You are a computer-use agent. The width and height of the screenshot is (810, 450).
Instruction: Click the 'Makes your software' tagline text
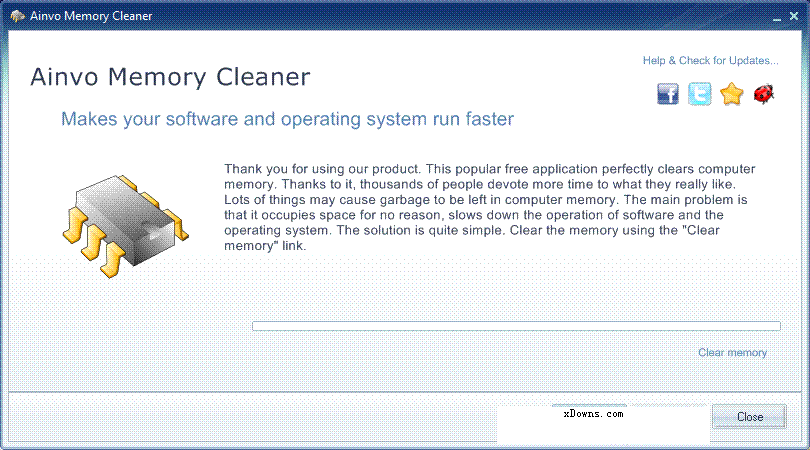click(287, 120)
